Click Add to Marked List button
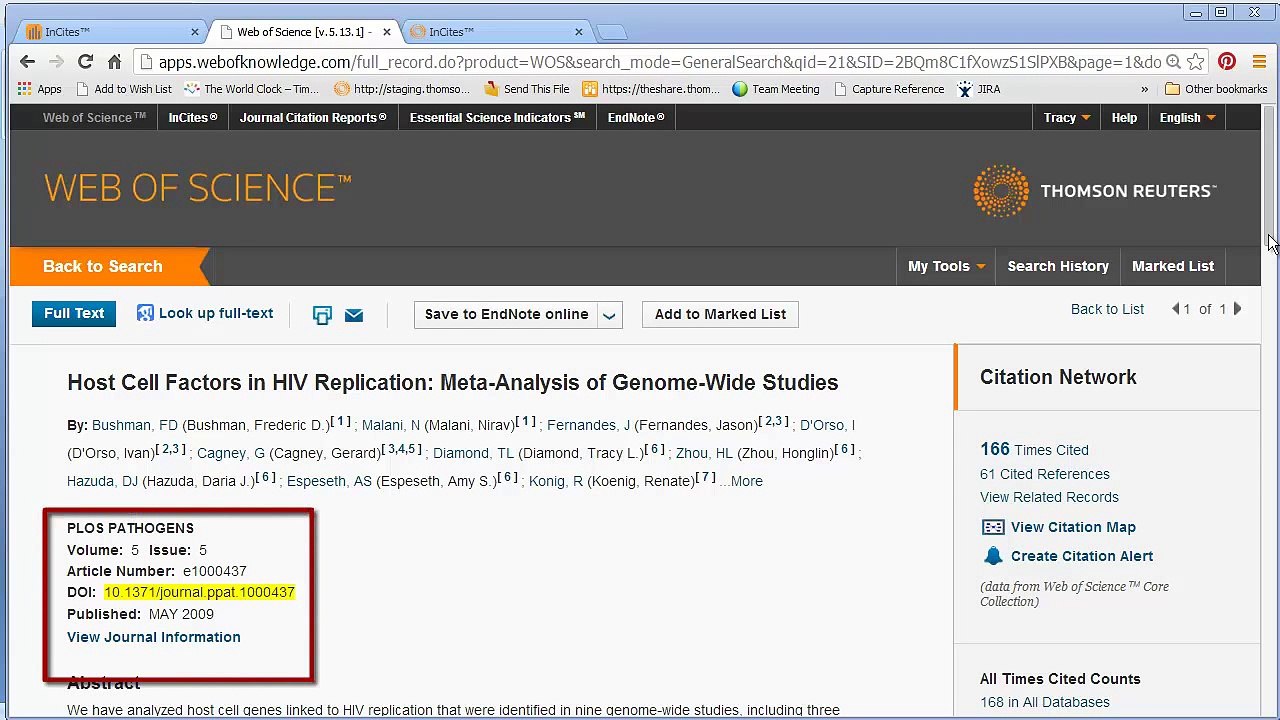Screen dimensions: 1280x720 [x=720, y=315]
